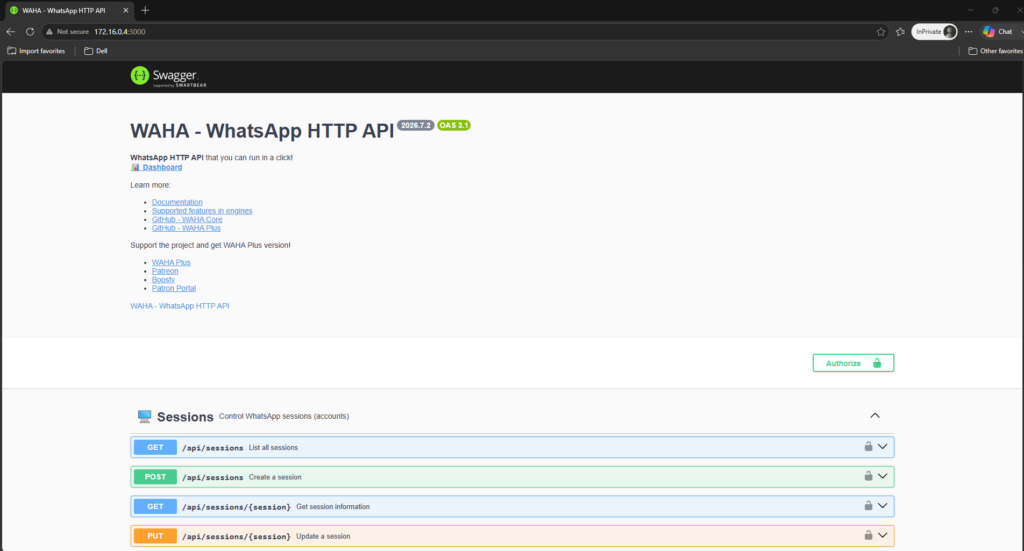Add page to favorites star icon
This screenshot has height=551, width=1024.
coord(881,31)
